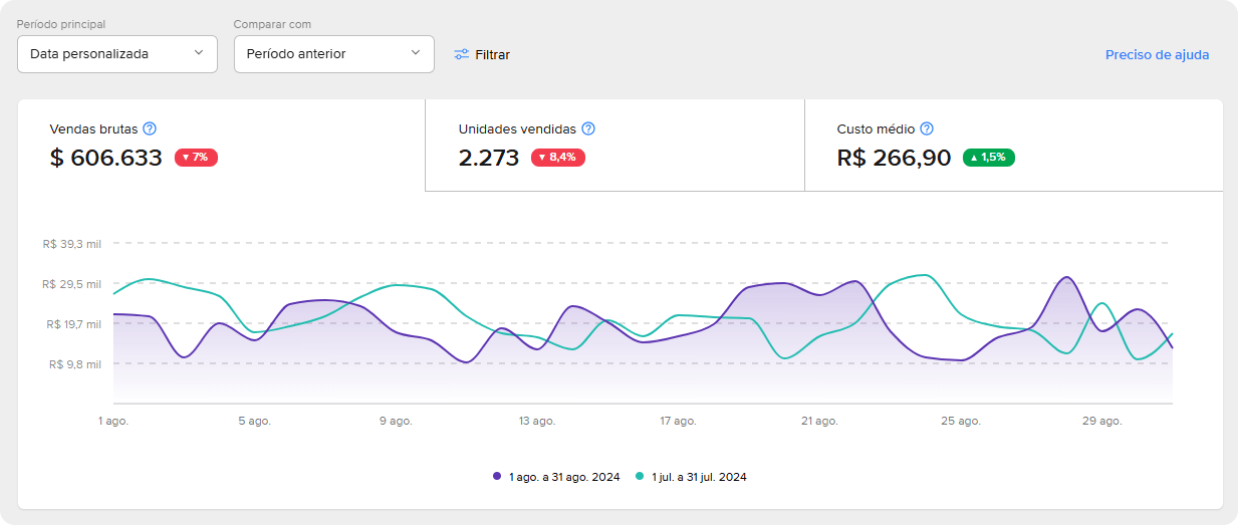Switch to the Vendas brutas tab
This screenshot has width=1238, height=525.
click(221, 145)
